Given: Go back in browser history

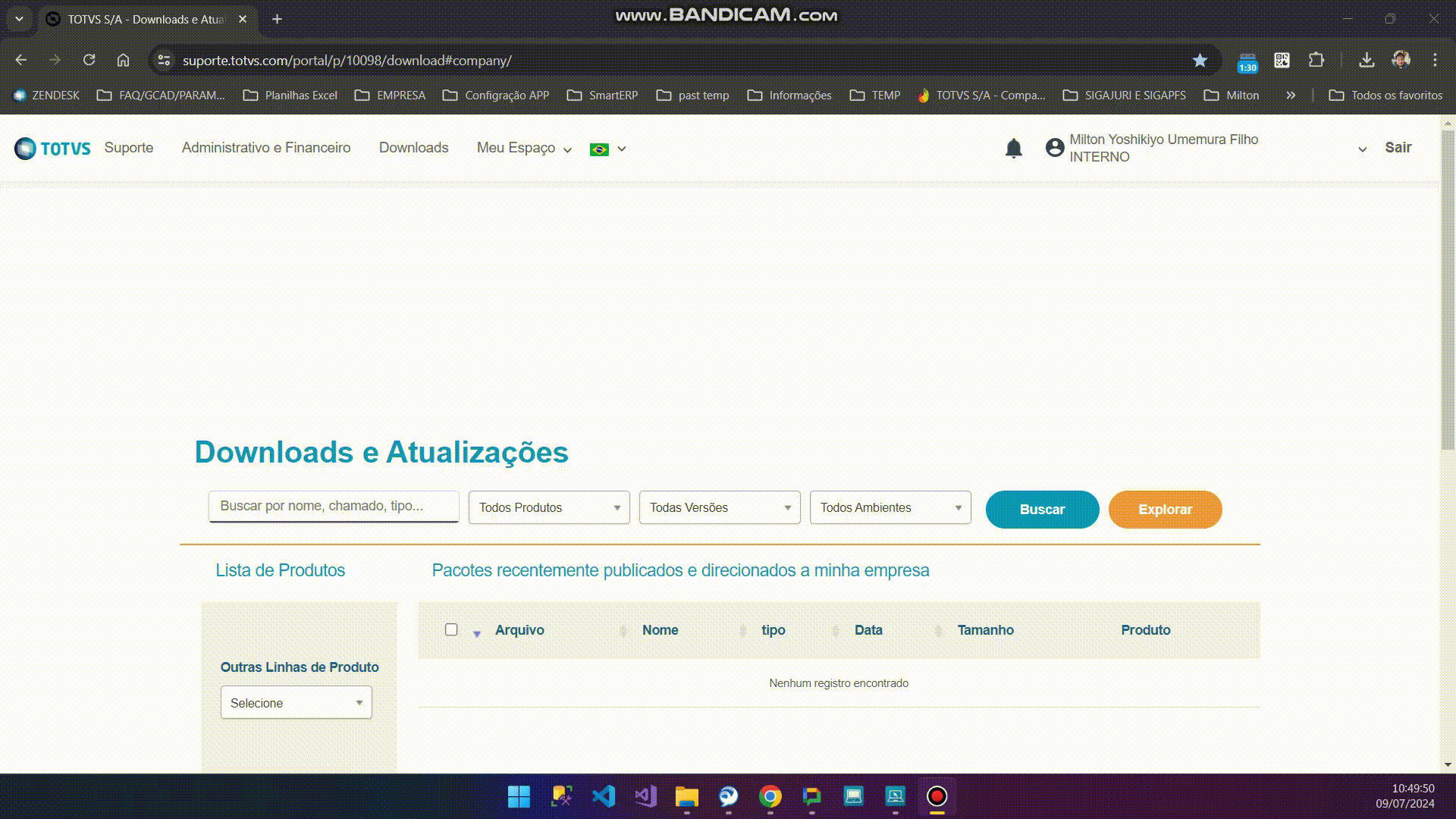Looking at the screenshot, I should [21, 60].
